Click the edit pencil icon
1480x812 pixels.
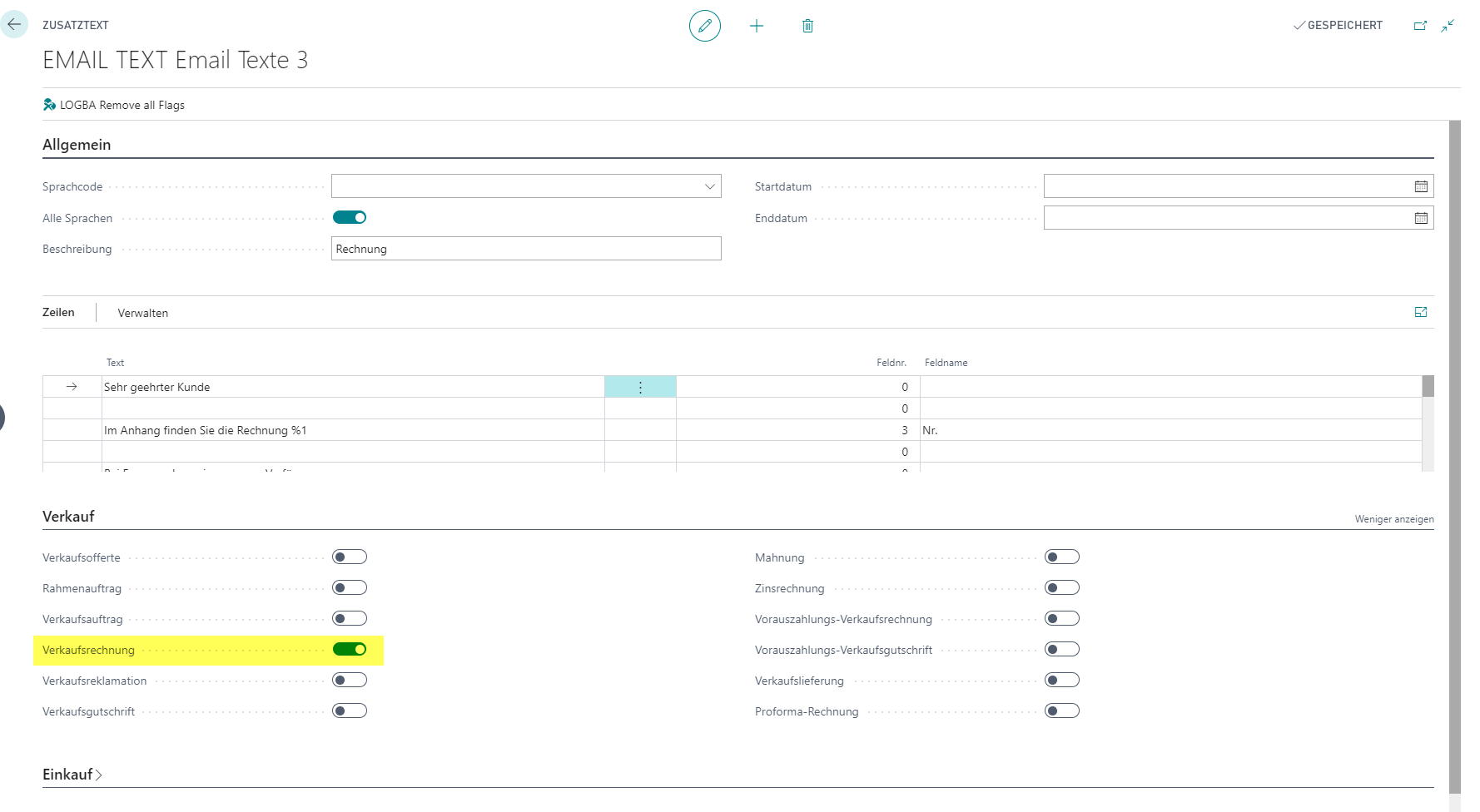pyautogui.click(x=705, y=26)
